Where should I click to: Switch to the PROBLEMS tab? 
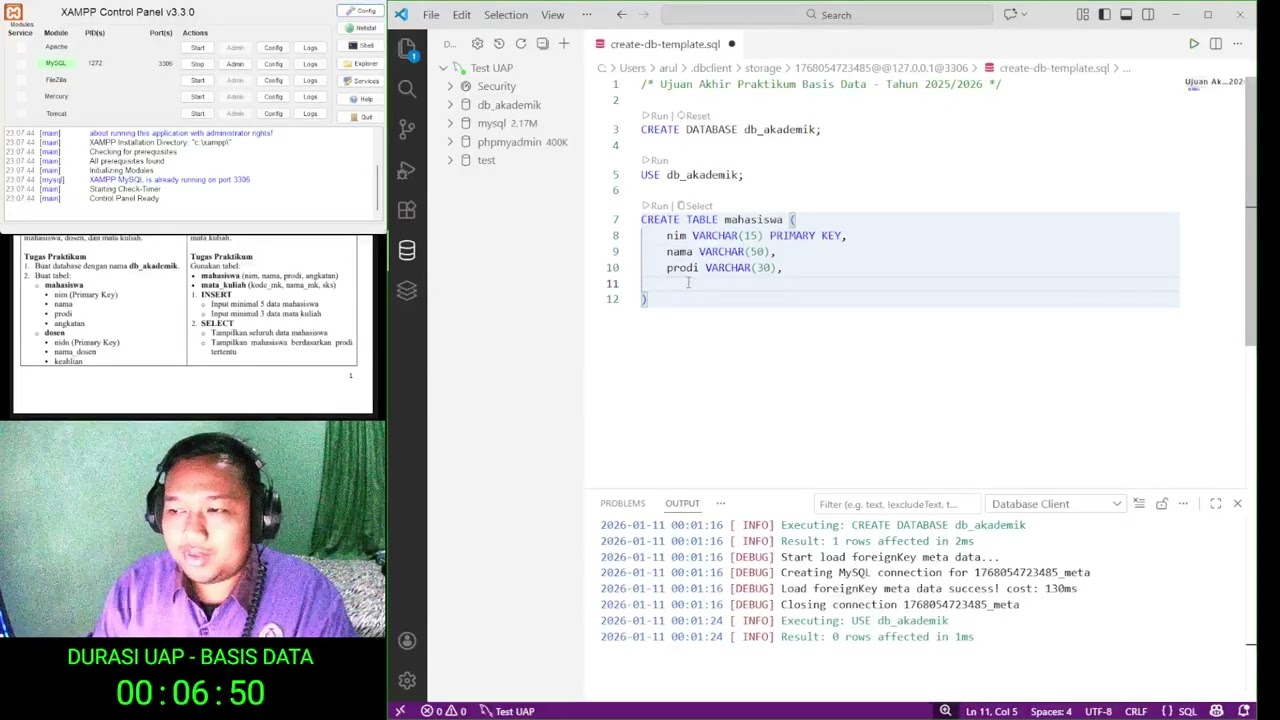[623, 504]
